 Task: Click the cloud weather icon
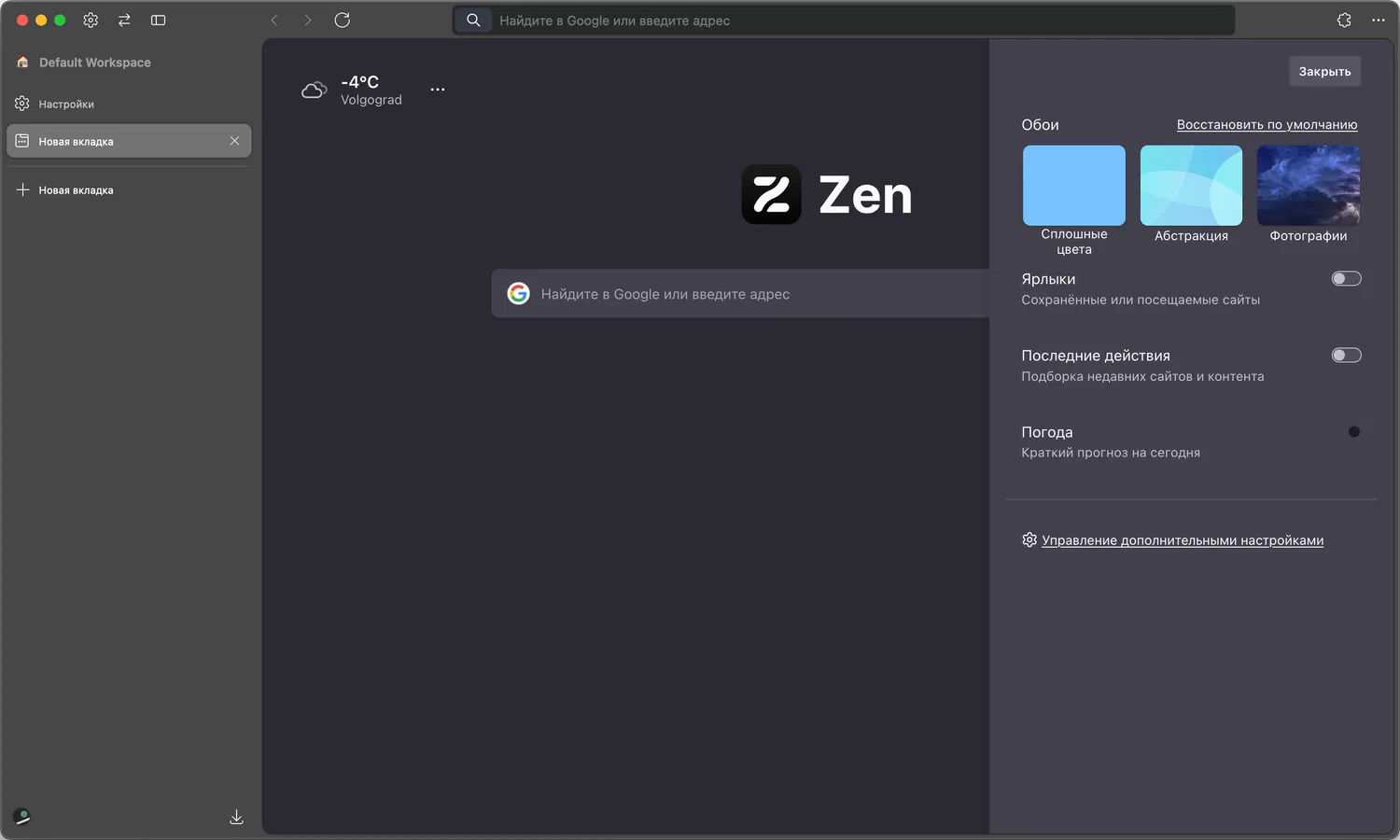pos(315,90)
